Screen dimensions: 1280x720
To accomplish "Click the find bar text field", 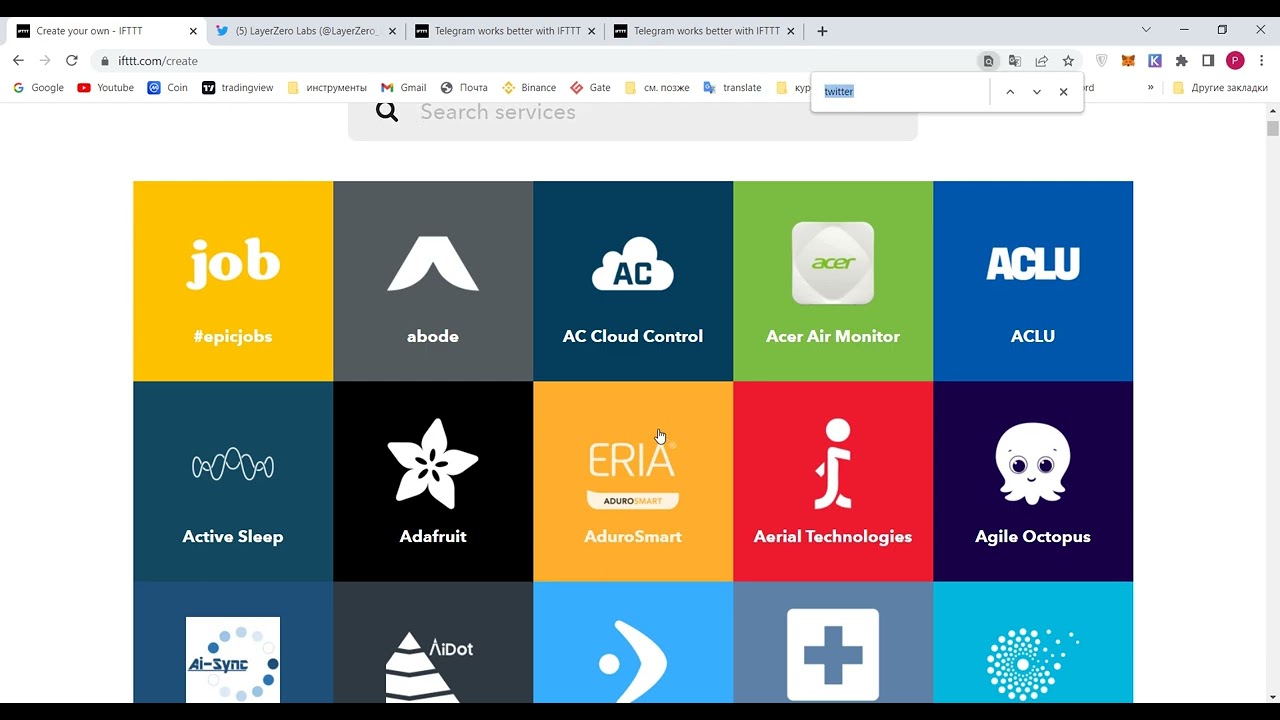I will tap(900, 91).
